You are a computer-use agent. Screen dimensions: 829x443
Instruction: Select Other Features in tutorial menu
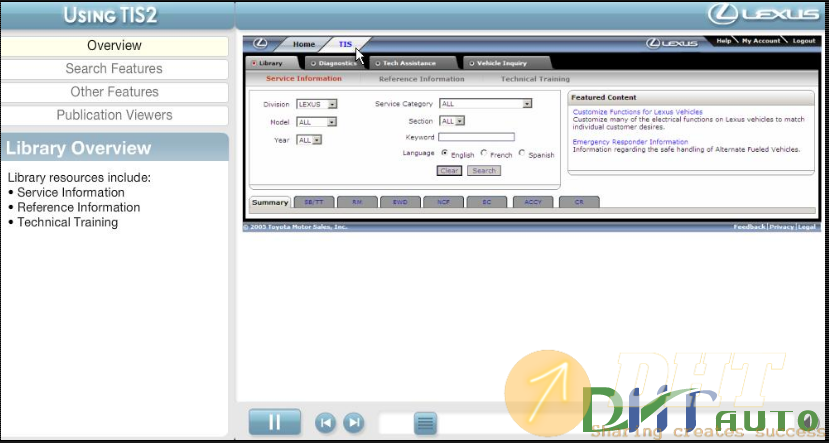[114, 93]
